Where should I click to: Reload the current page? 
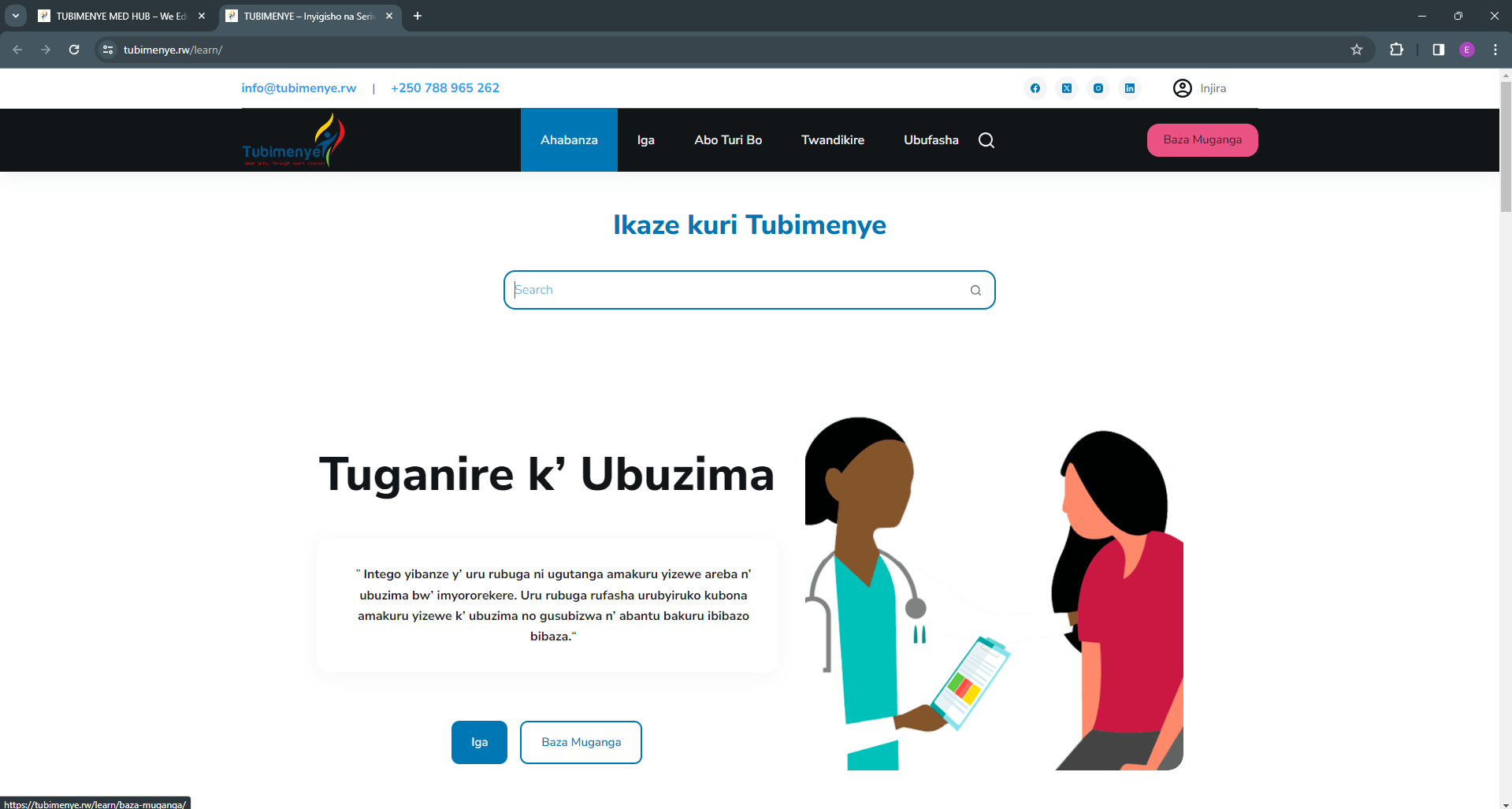(74, 50)
